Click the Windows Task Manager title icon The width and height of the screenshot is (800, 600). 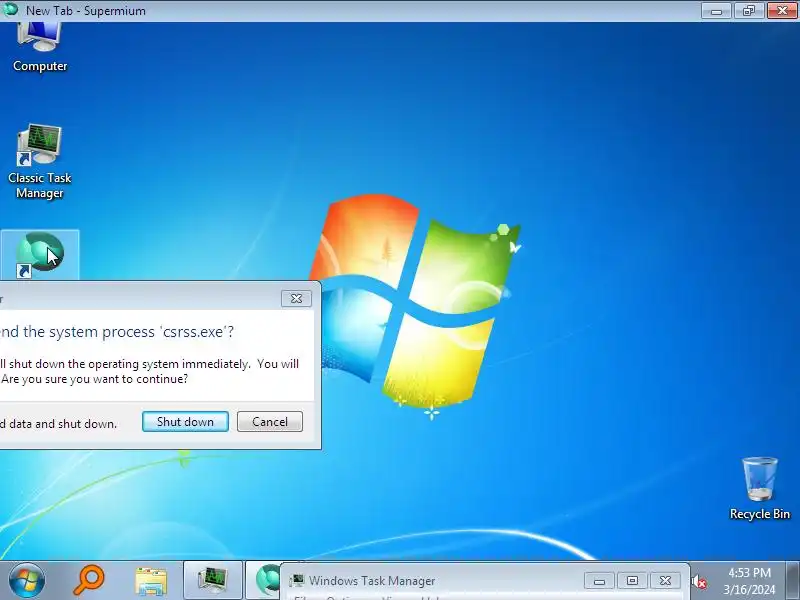296,581
